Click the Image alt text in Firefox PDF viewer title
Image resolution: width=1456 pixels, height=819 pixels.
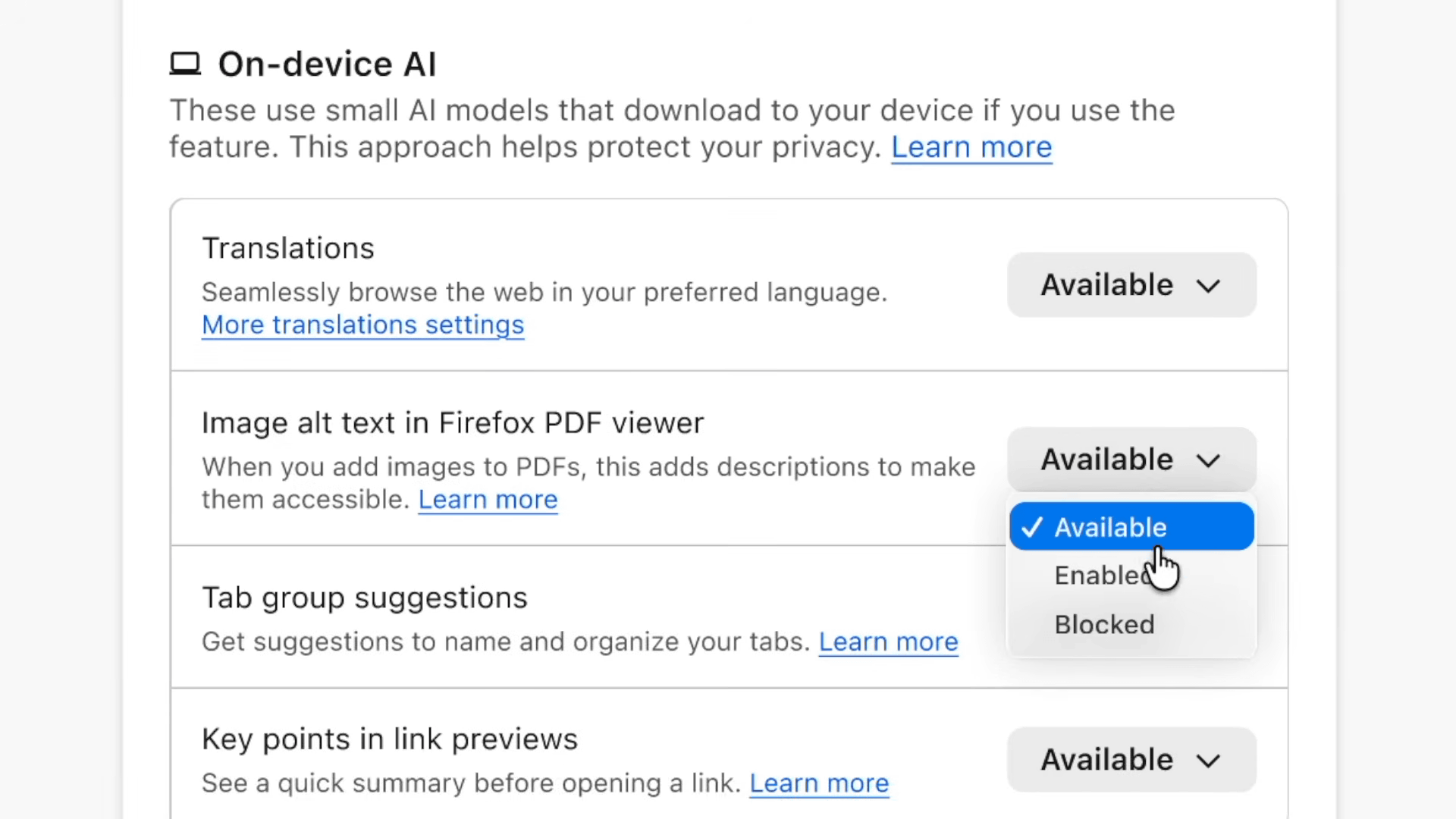tap(453, 423)
